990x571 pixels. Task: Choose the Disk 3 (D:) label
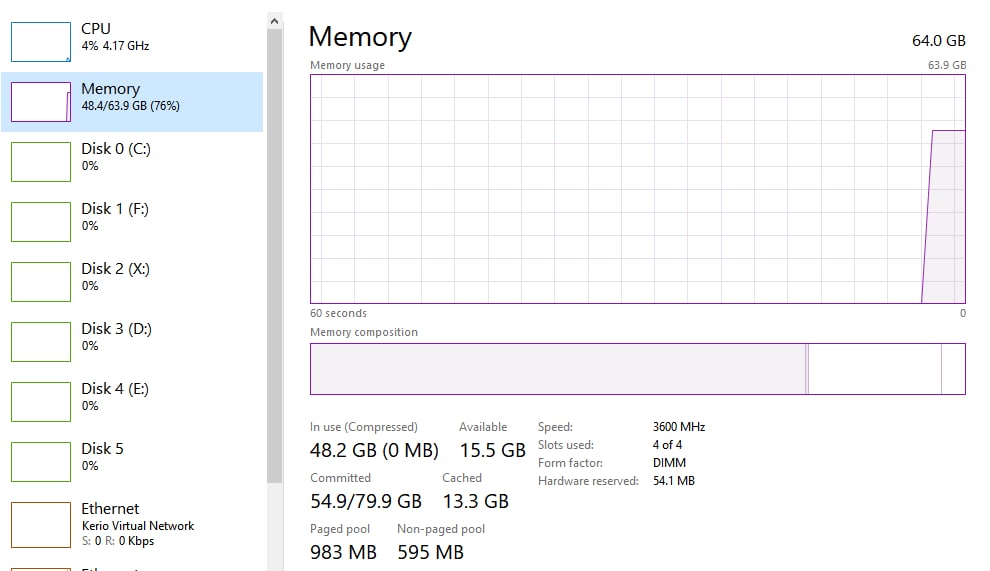pyautogui.click(x=116, y=328)
